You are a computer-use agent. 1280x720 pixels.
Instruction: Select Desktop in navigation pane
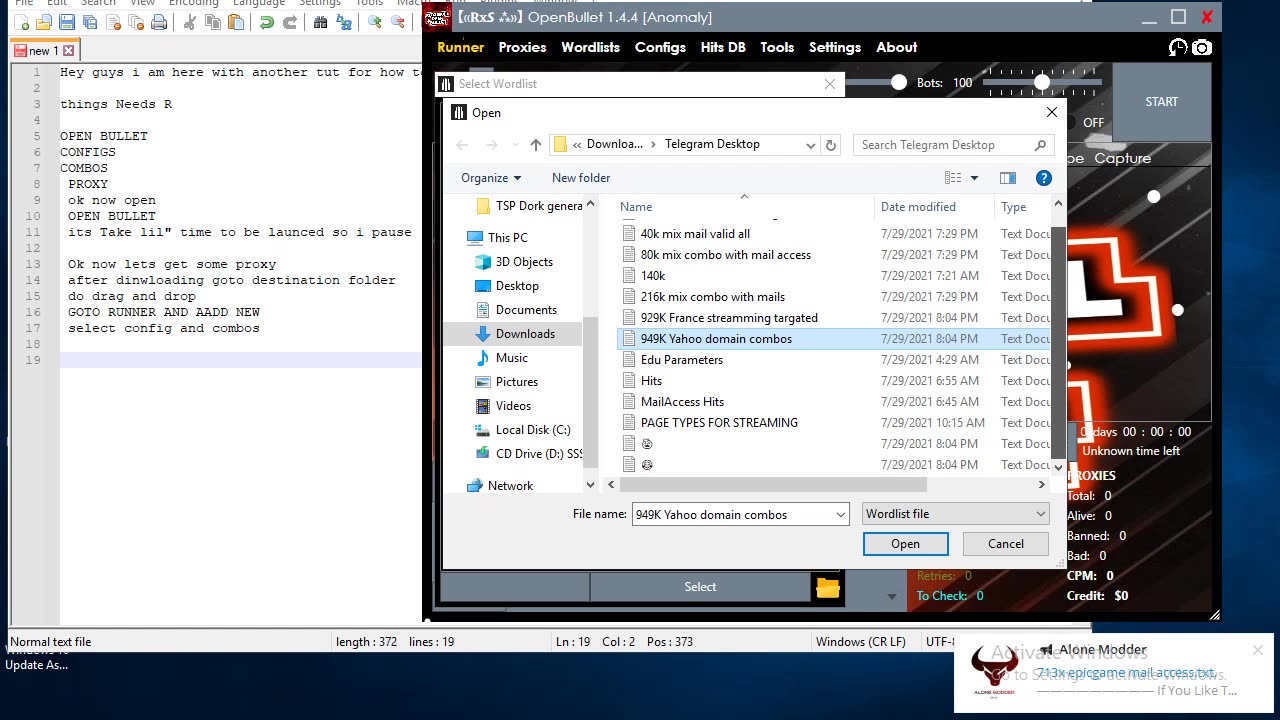click(517, 286)
